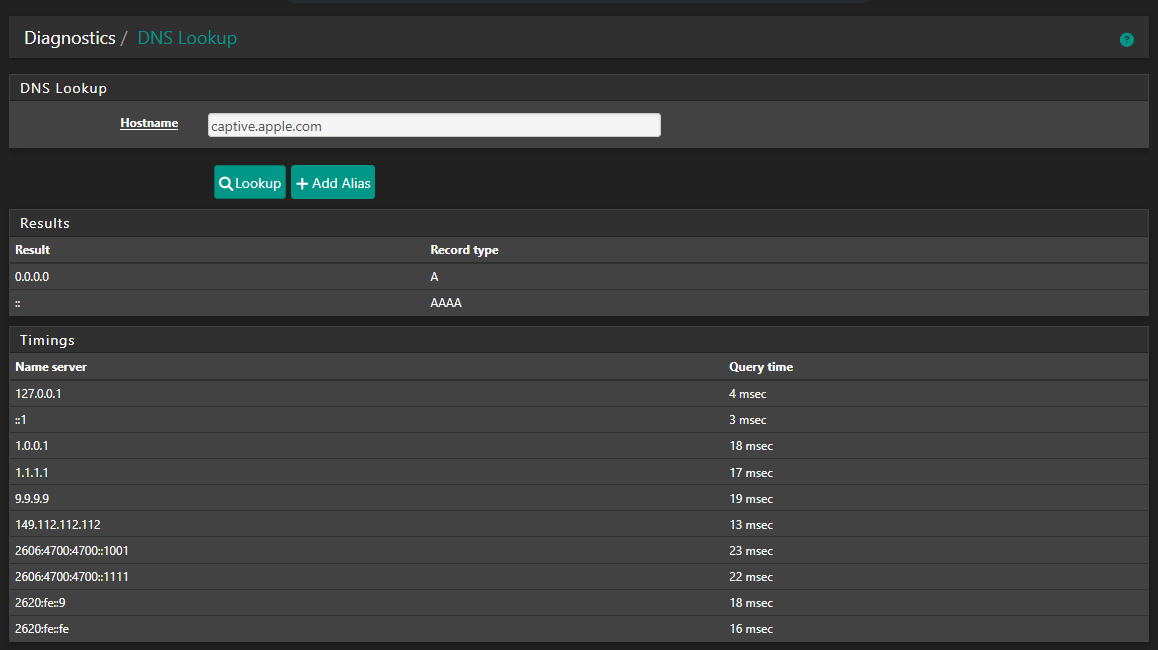Select the 1.1.1.1 name server entry

pyautogui.click(x=32, y=473)
